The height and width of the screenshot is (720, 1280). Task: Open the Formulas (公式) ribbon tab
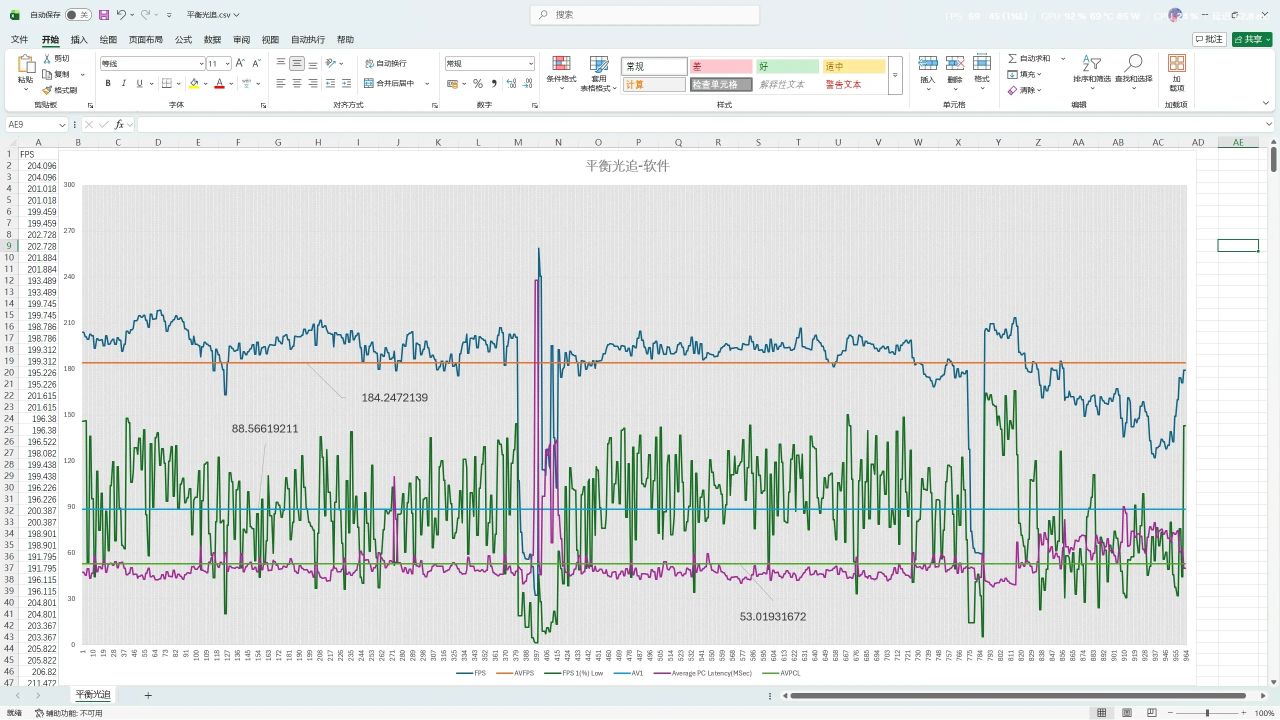[x=183, y=40]
